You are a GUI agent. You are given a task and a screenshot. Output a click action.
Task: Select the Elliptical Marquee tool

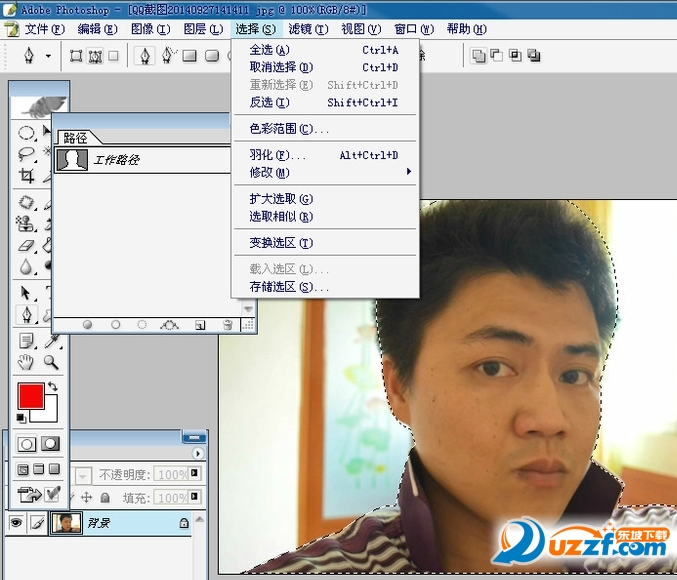point(27,132)
